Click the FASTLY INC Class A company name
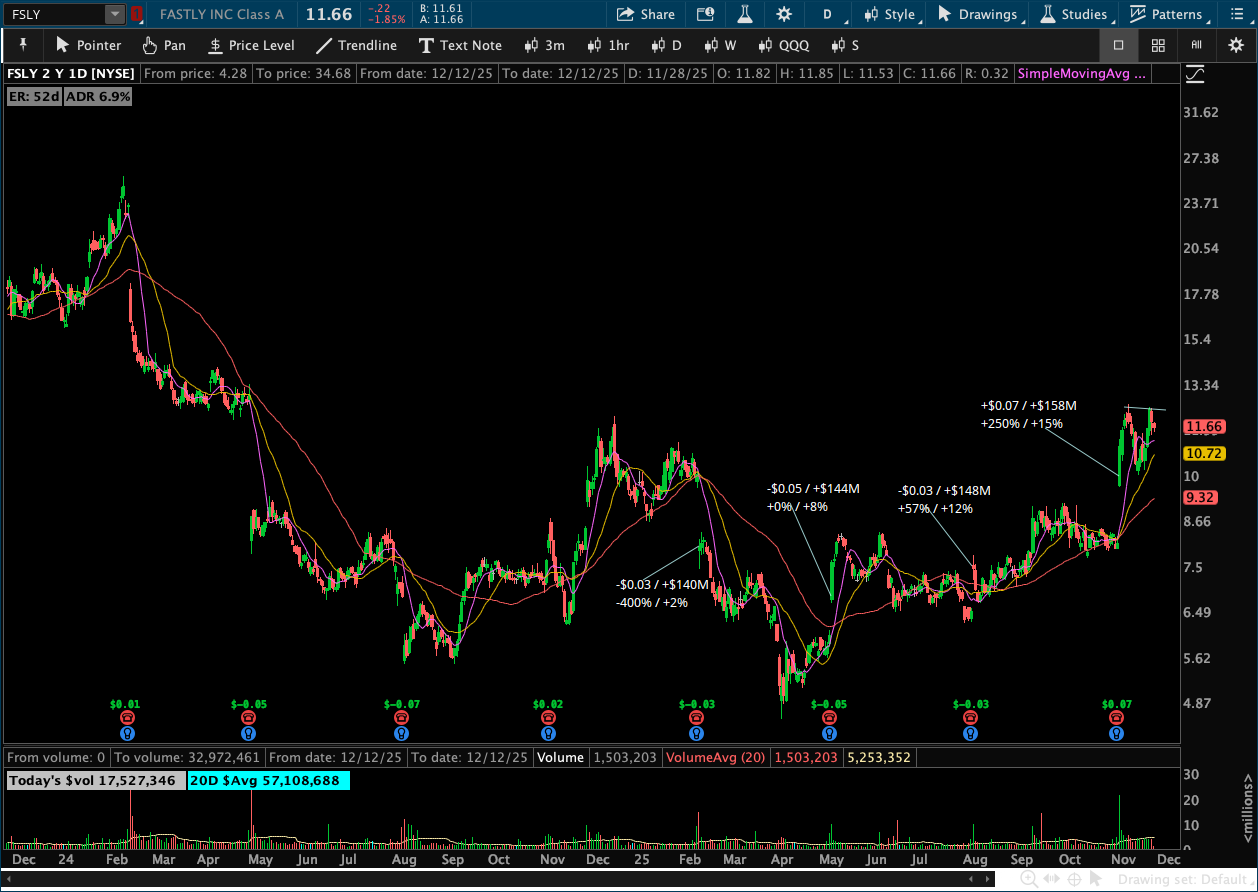Image resolution: width=1258 pixels, height=892 pixels. tap(222, 14)
